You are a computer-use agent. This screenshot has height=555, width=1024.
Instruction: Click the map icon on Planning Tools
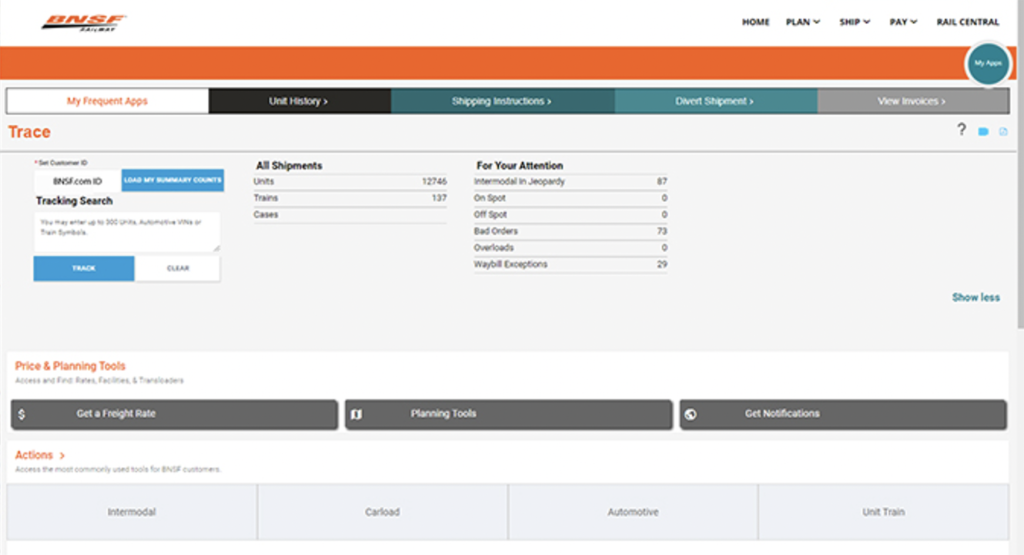(357, 414)
